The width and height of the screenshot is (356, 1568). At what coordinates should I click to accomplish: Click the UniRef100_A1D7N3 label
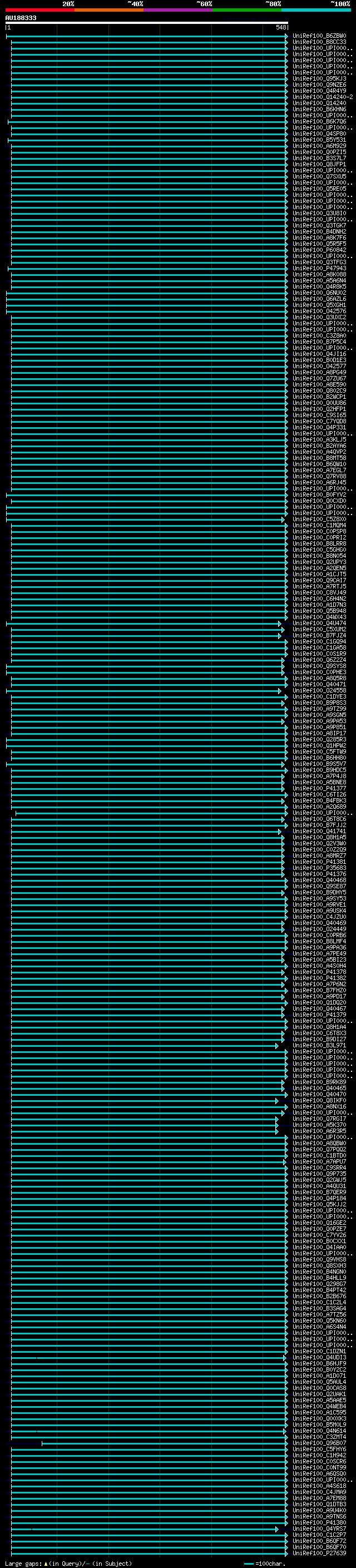coord(319,605)
